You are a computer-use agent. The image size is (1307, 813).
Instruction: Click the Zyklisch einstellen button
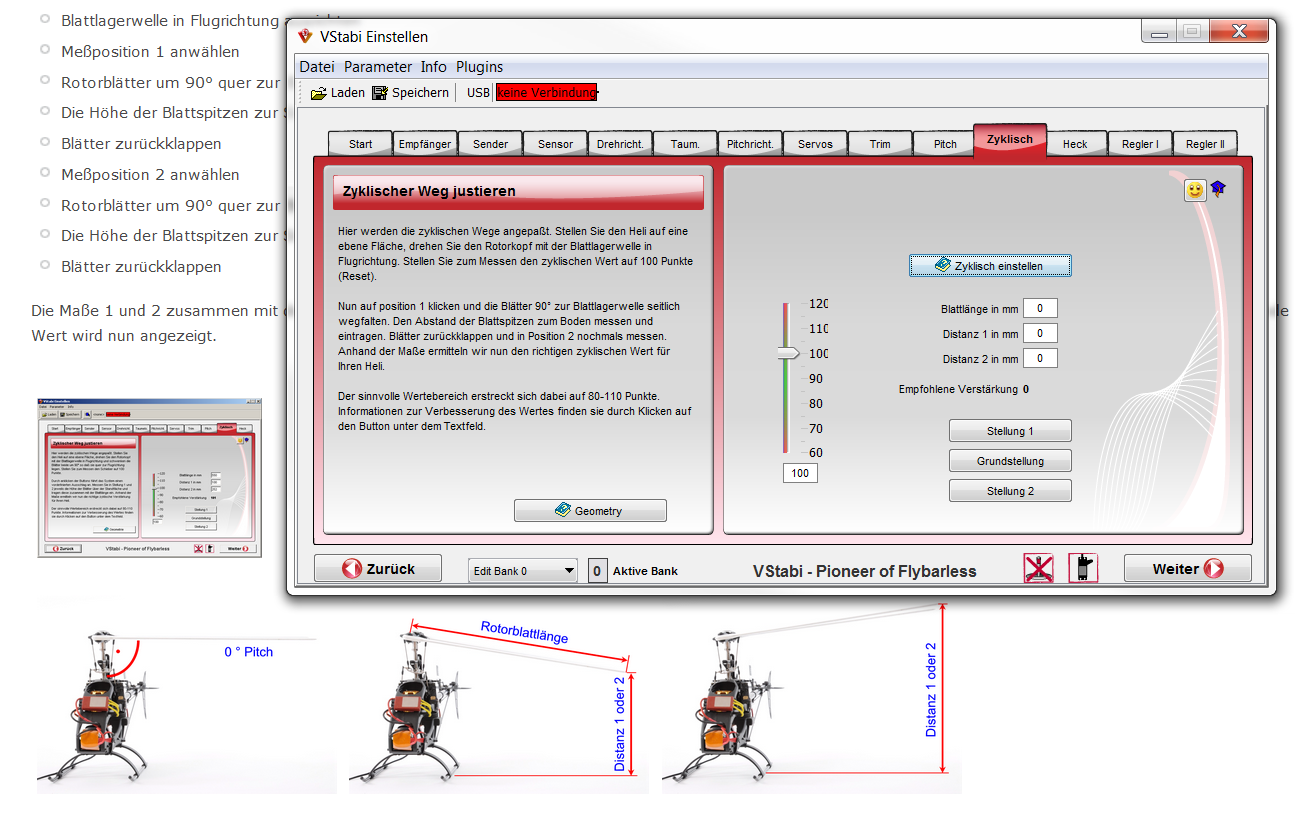click(990, 266)
